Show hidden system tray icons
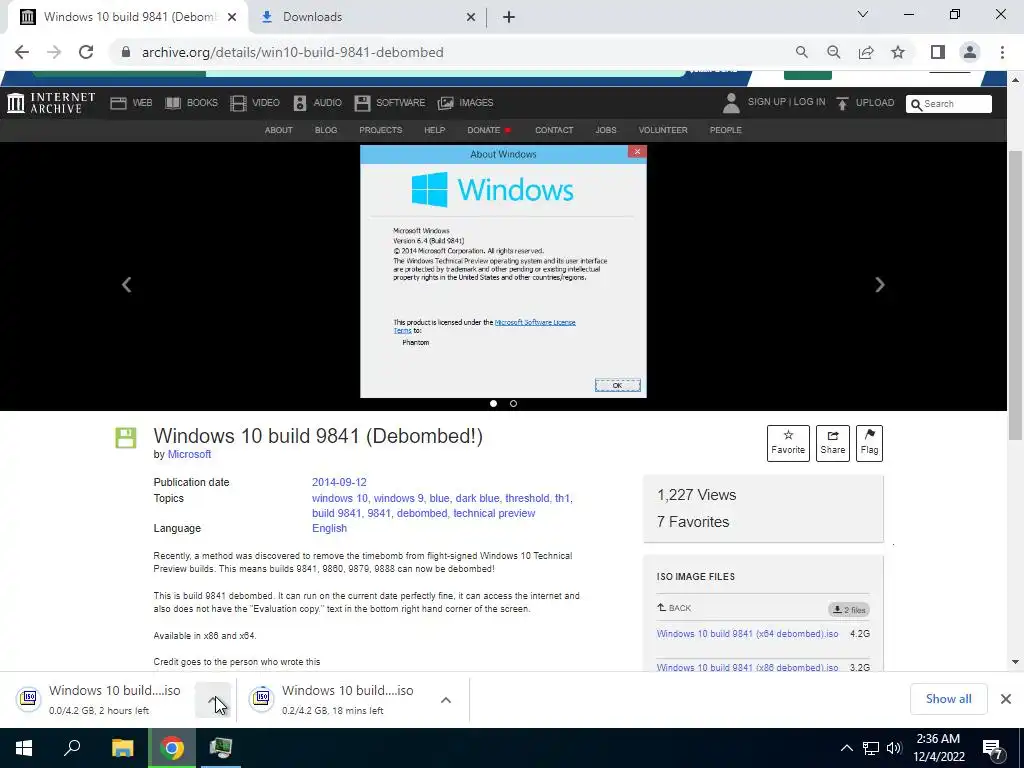Screen dimensions: 1024x768 [846, 748]
